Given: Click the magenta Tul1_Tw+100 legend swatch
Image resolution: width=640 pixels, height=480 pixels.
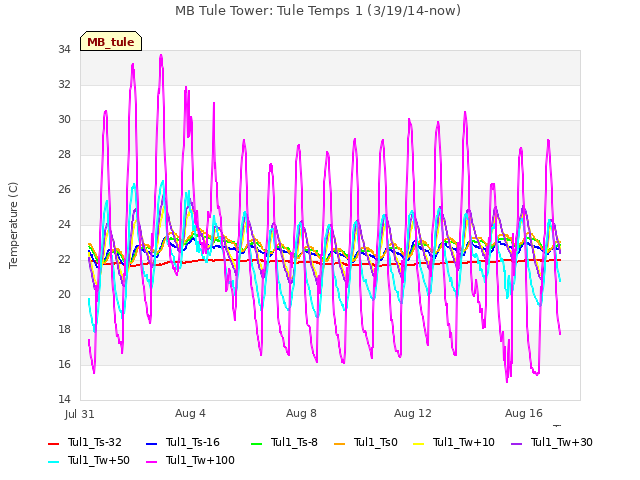Looking at the screenshot, I should (152, 462).
